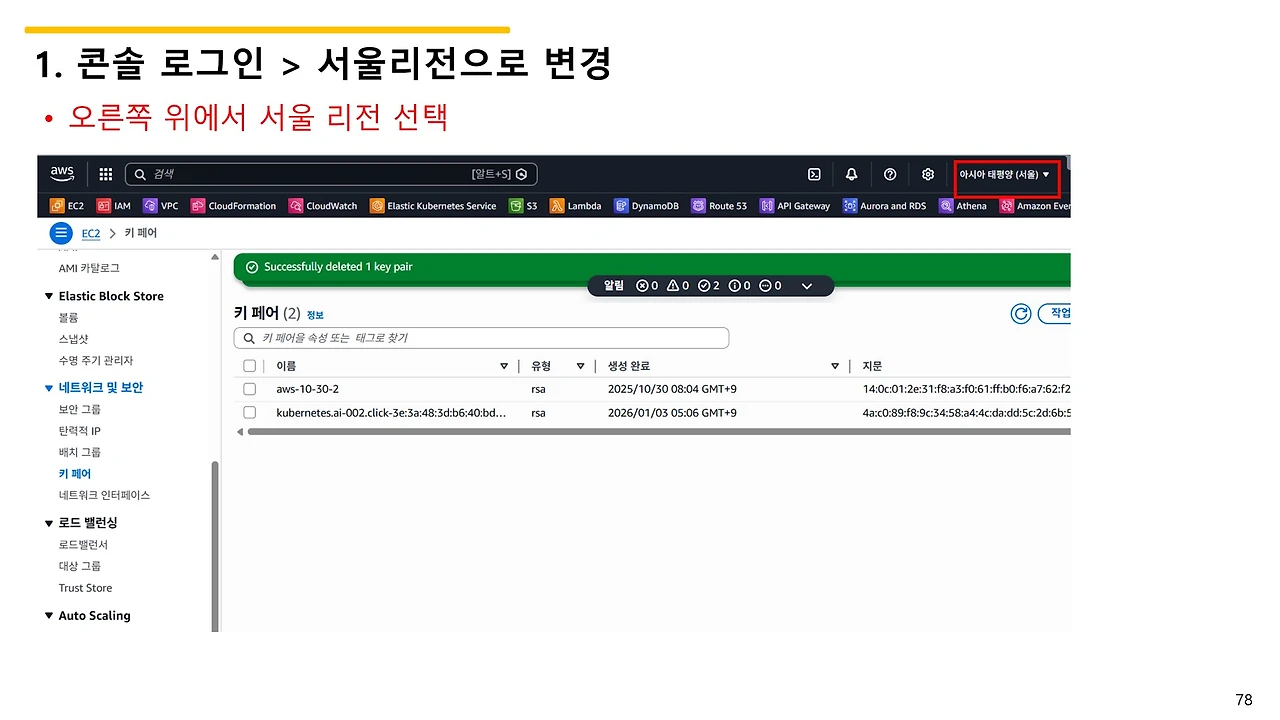
Task: Collapse the Elastic Block Store section
Action: coord(49,295)
